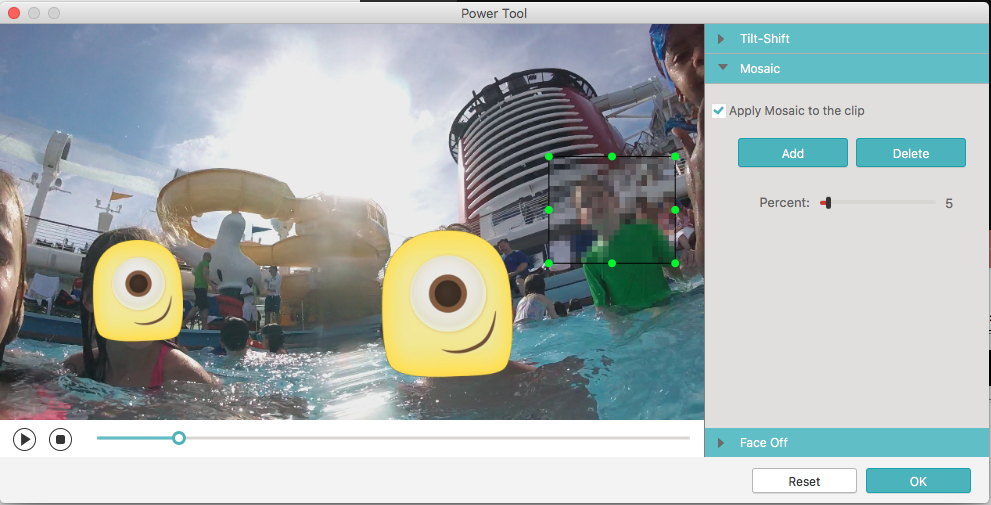
Task: Click the mosaic box top-right handle
Action: click(x=675, y=156)
